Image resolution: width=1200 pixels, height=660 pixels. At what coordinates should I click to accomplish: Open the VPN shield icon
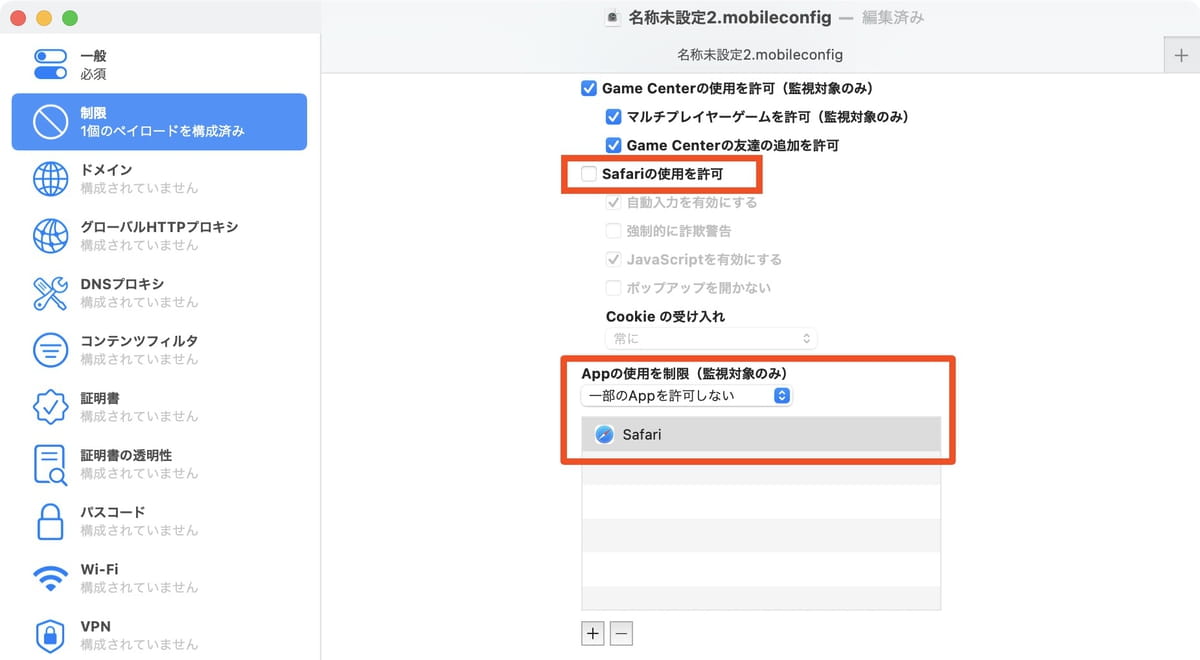pos(50,635)
